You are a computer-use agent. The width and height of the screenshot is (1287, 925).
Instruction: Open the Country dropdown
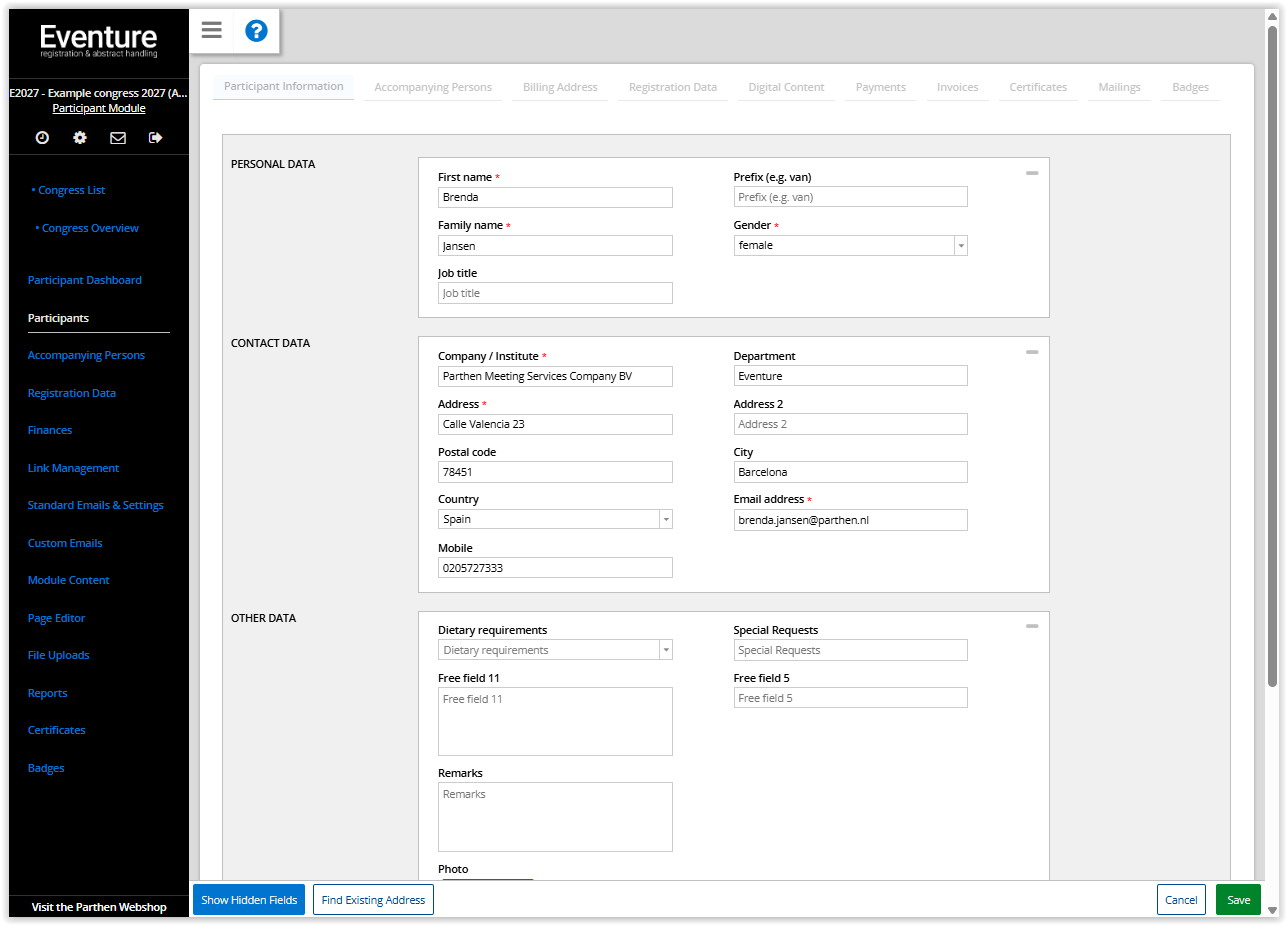pyautogui.click(x=665, y=520)
